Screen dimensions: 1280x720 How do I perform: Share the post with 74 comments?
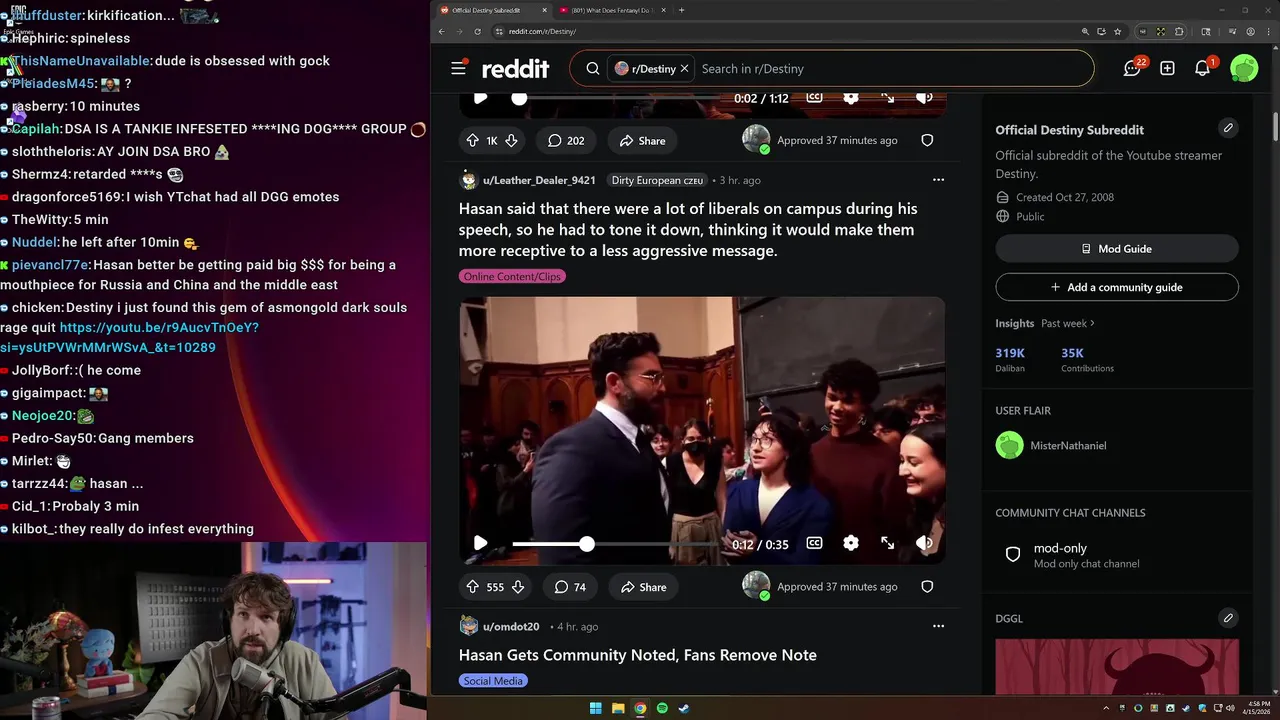642,587
